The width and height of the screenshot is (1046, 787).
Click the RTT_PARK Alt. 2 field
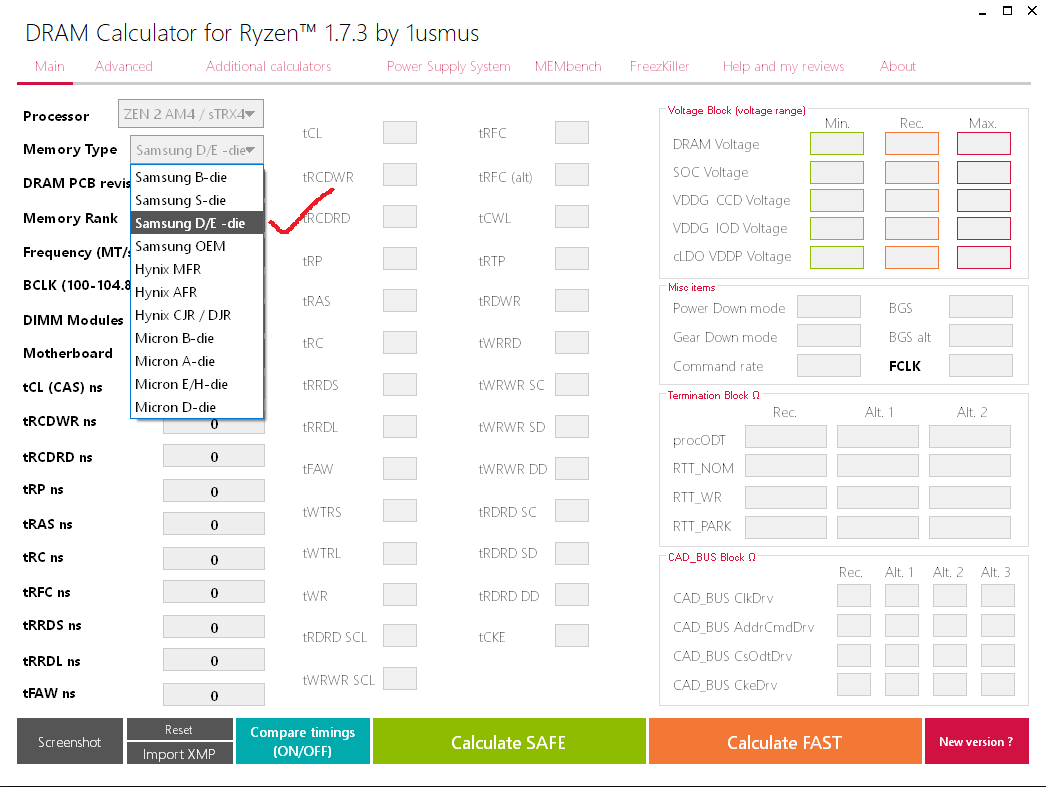click(970, 527)
